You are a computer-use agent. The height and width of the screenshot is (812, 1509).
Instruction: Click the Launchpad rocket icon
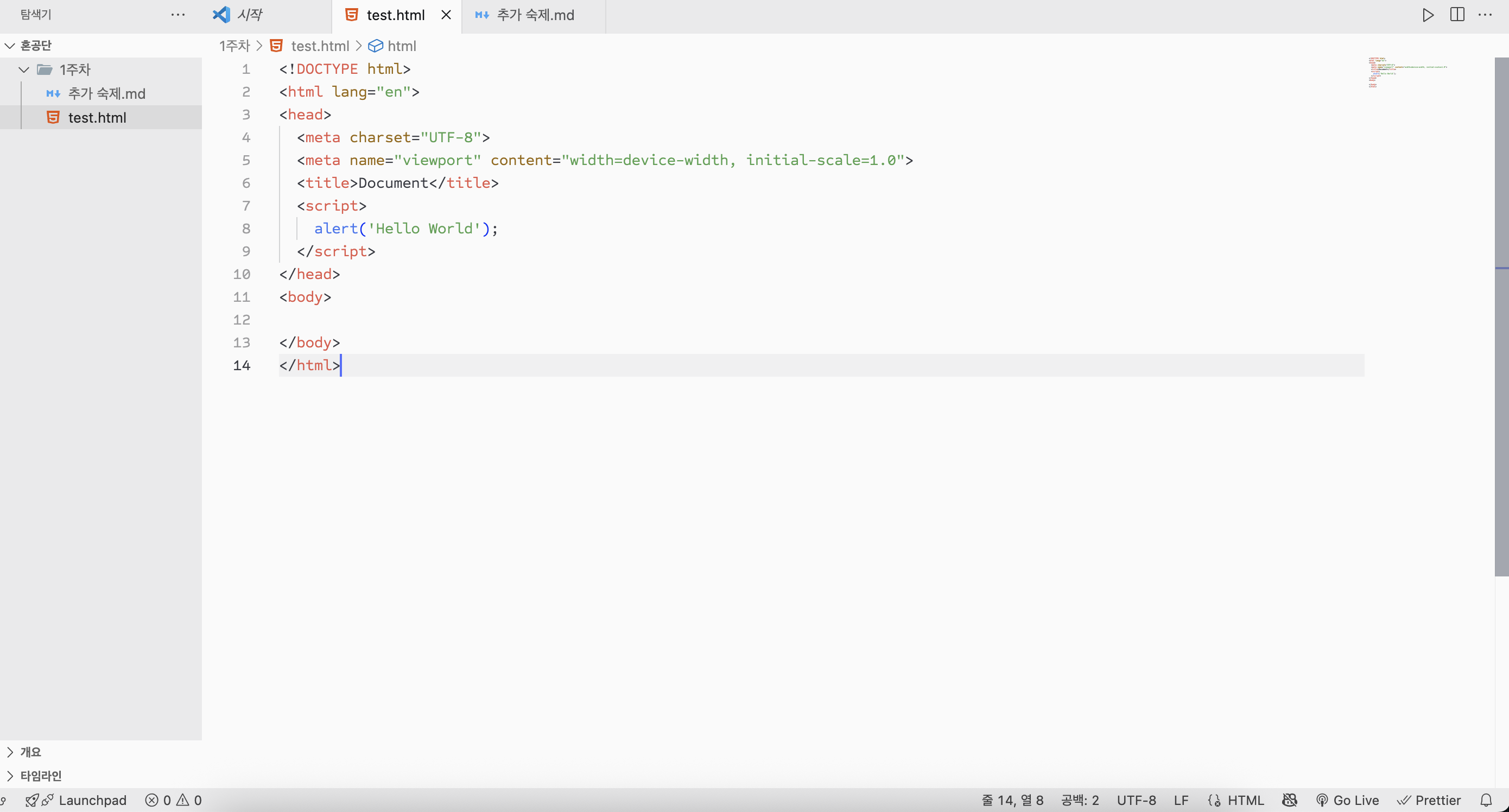33,800
